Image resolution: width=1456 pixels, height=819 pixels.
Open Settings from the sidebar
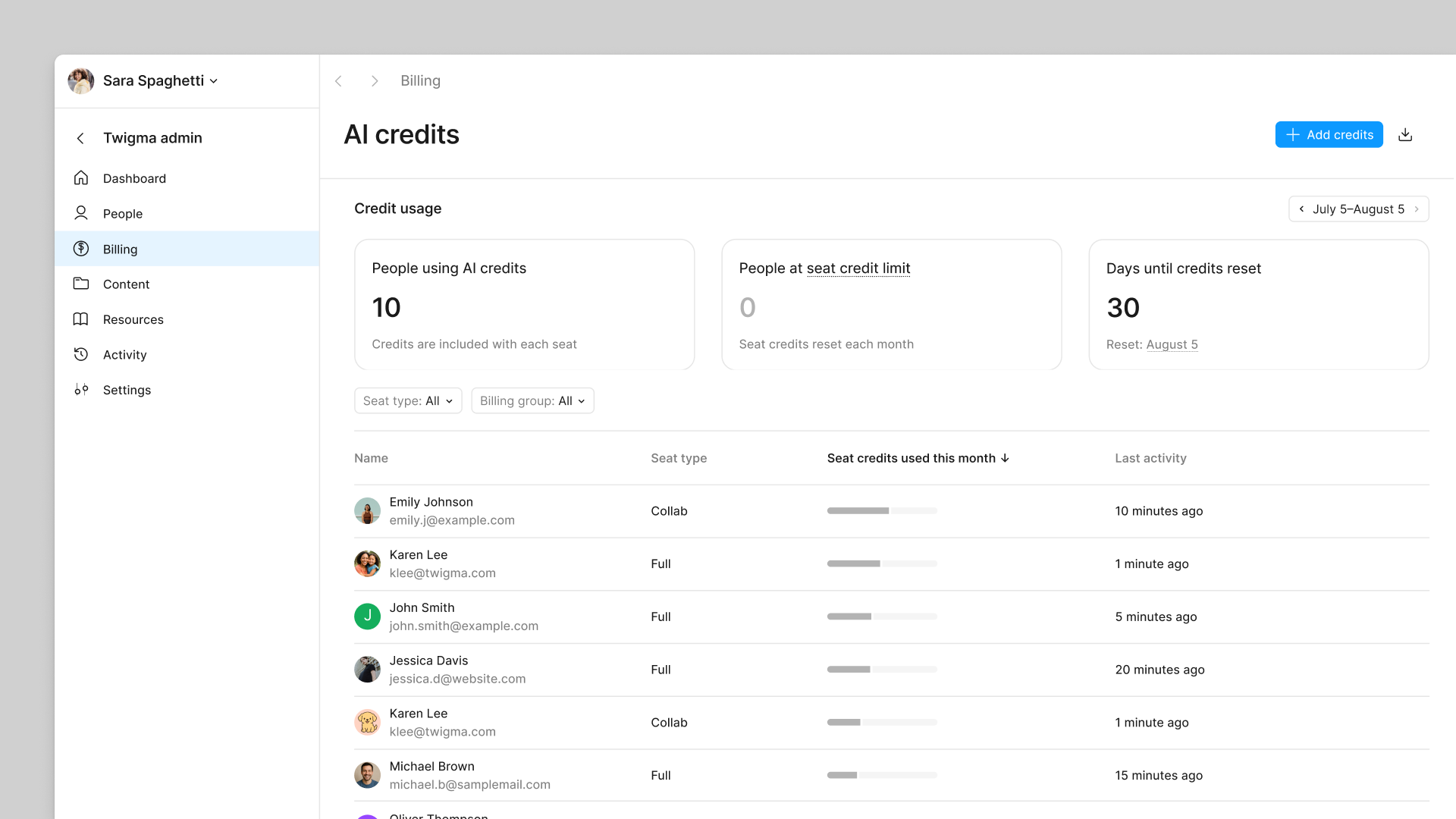point(127,390)
